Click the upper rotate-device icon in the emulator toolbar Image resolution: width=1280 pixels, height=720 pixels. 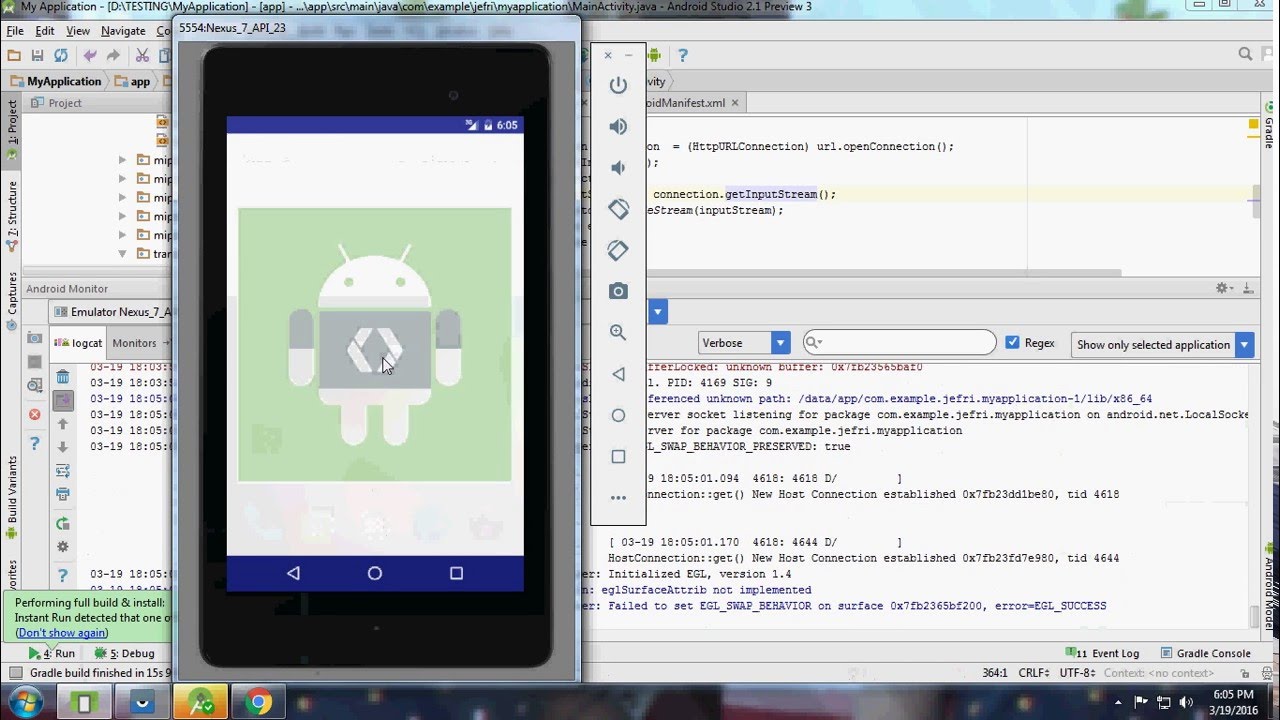618,209
